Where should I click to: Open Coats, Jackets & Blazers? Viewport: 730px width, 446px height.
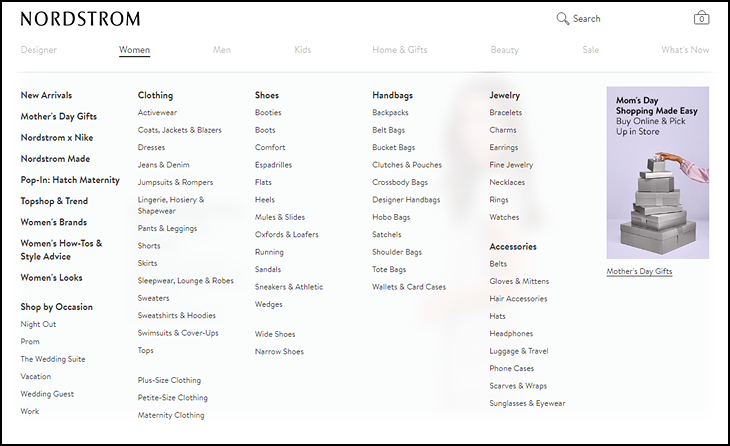pyautogui.click(x=179, y=130)
